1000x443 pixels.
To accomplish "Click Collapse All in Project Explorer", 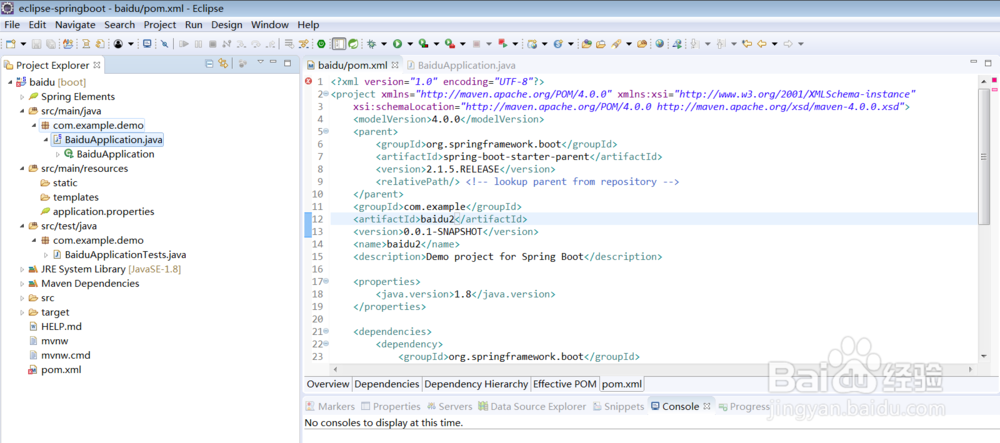I will (x=209, y=63).
